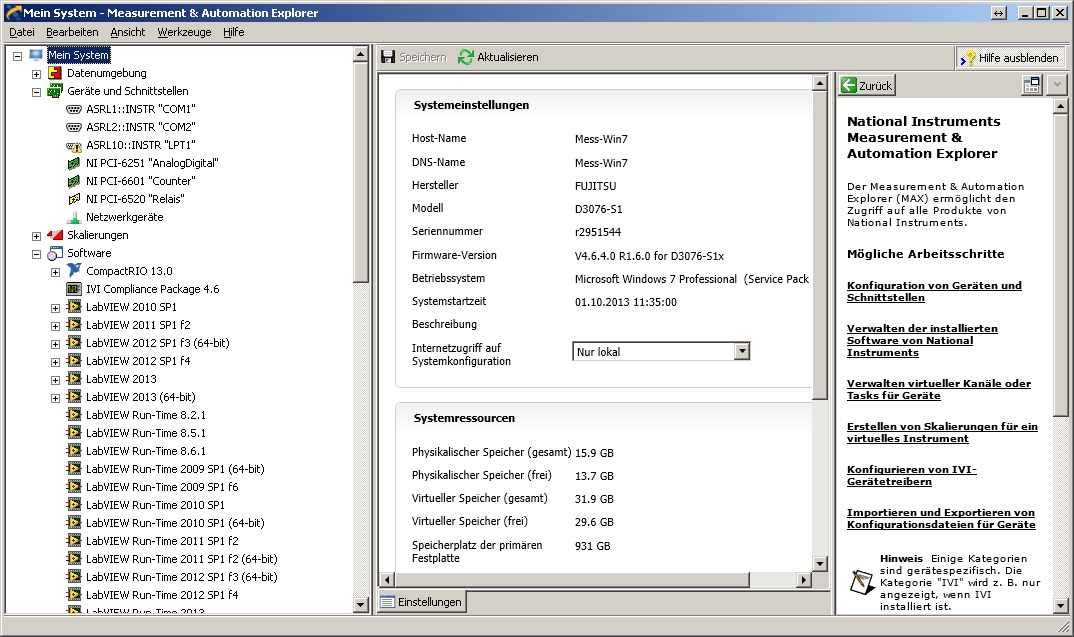This screenshot has width=1074, height=637.
Task: Open the Hilfe menu
Action: 234,32
